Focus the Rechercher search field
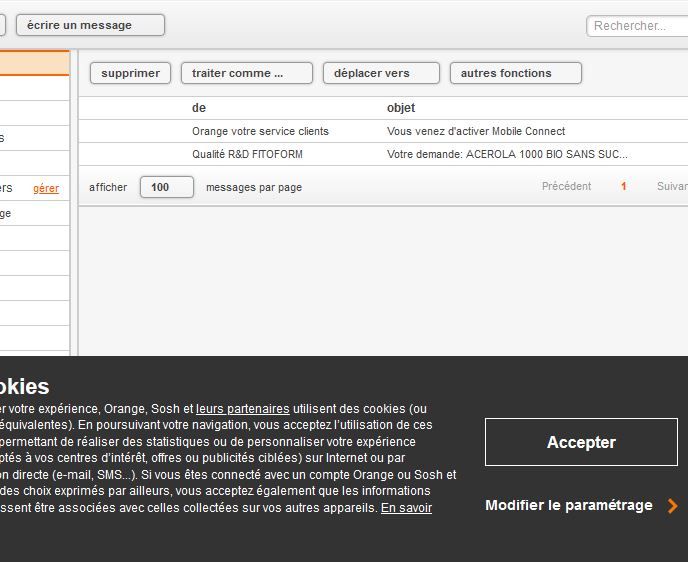688x562 pixels. coord(637,26)
